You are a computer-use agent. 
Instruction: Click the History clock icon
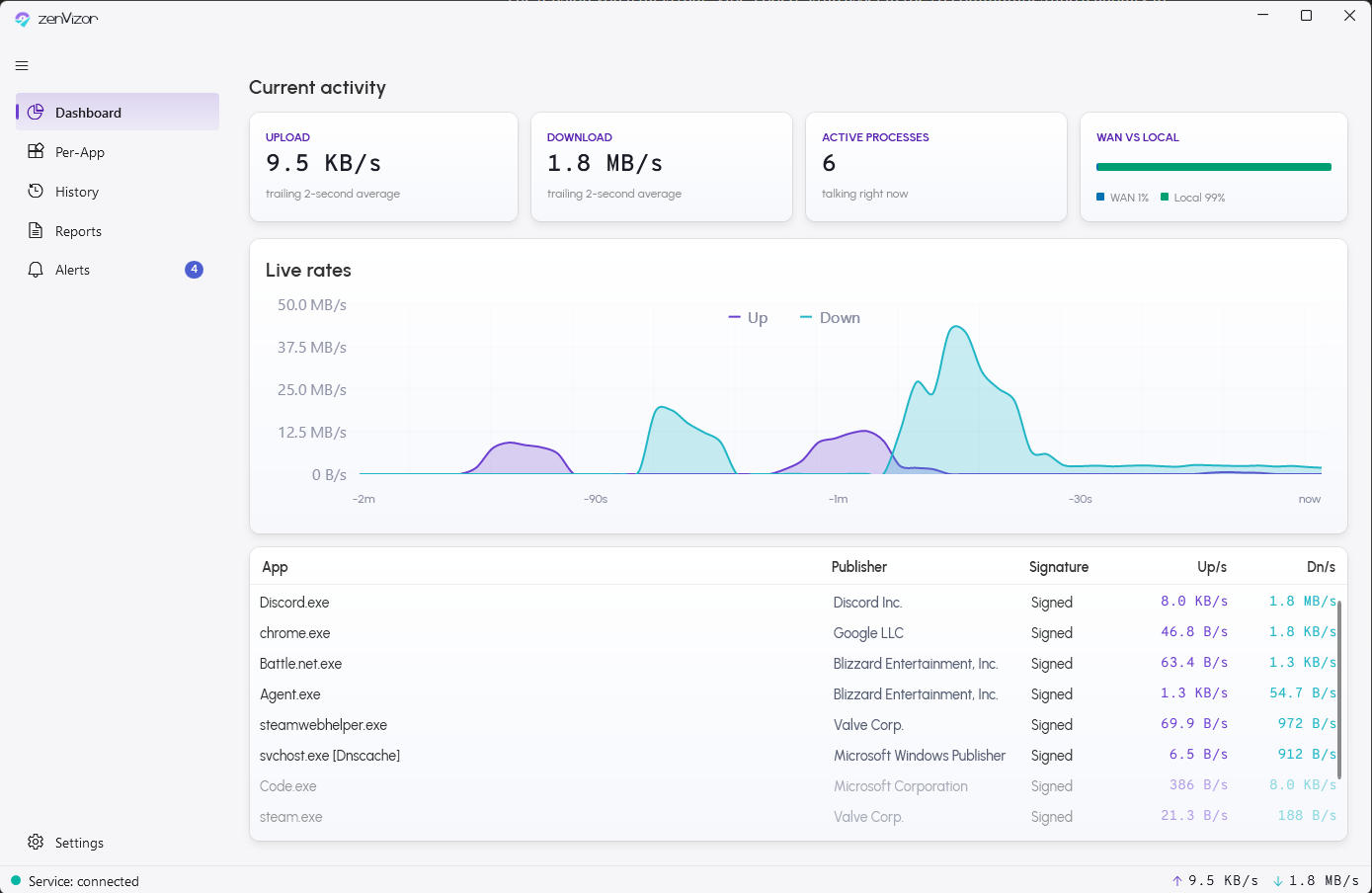(36, 191)
